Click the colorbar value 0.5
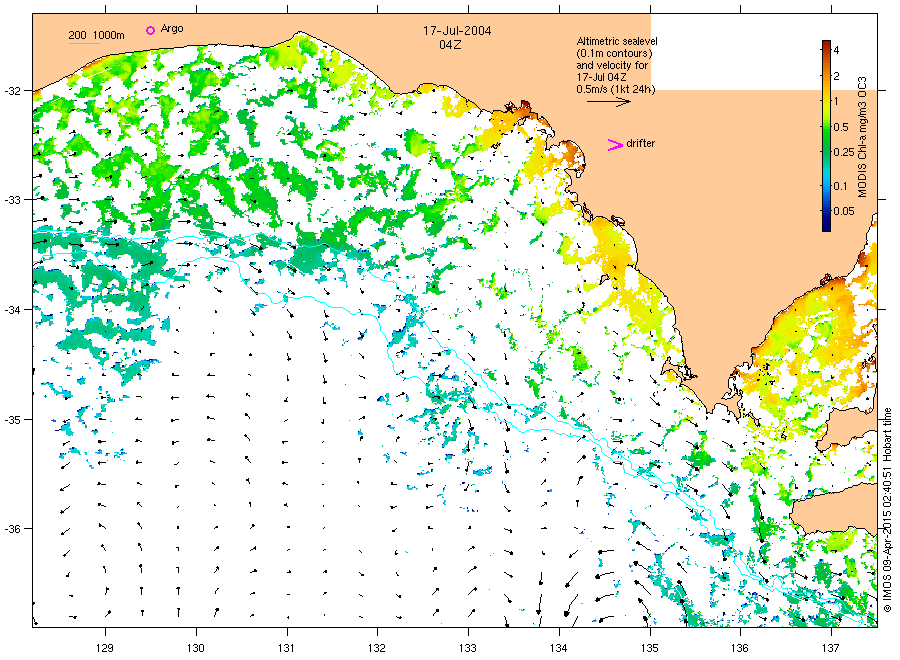 click(x=841, y=127)
